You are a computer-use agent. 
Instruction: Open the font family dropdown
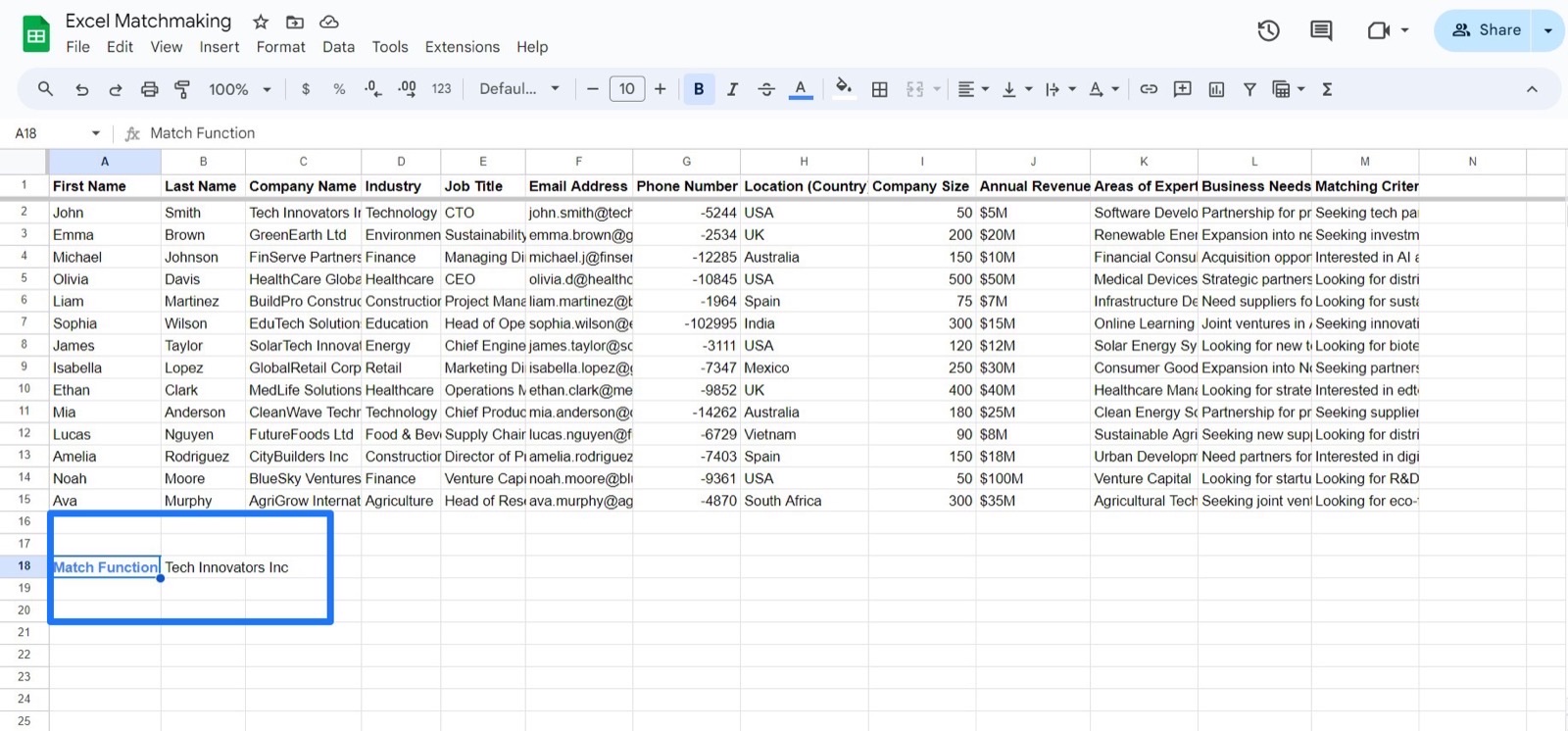[519, 89]
